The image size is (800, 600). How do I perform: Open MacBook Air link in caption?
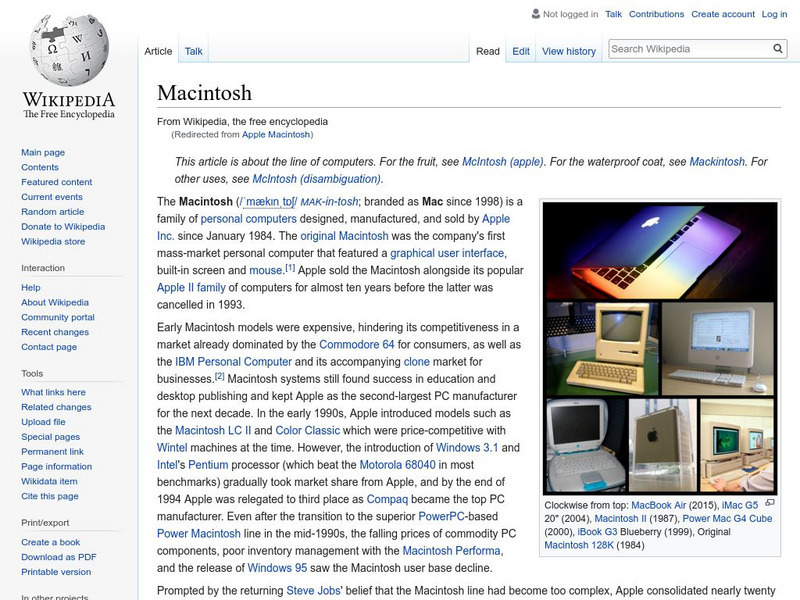659,505
